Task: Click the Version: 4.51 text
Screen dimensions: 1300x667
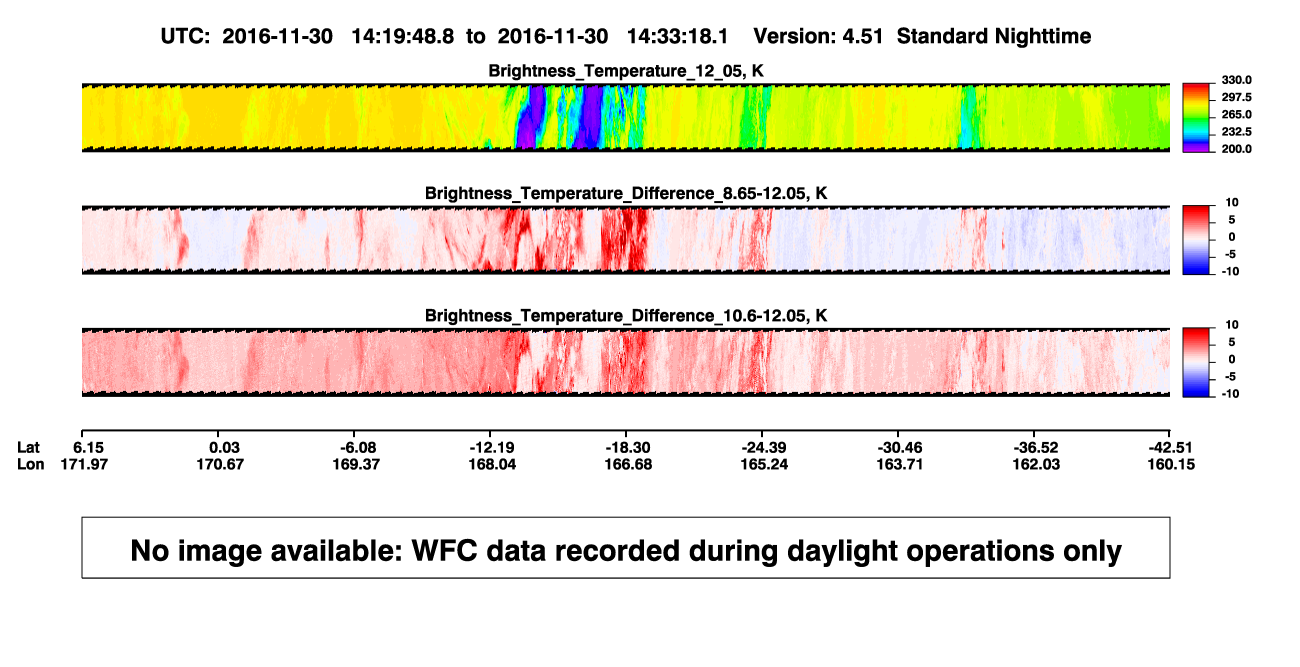Action: click(x=819, y=36)
